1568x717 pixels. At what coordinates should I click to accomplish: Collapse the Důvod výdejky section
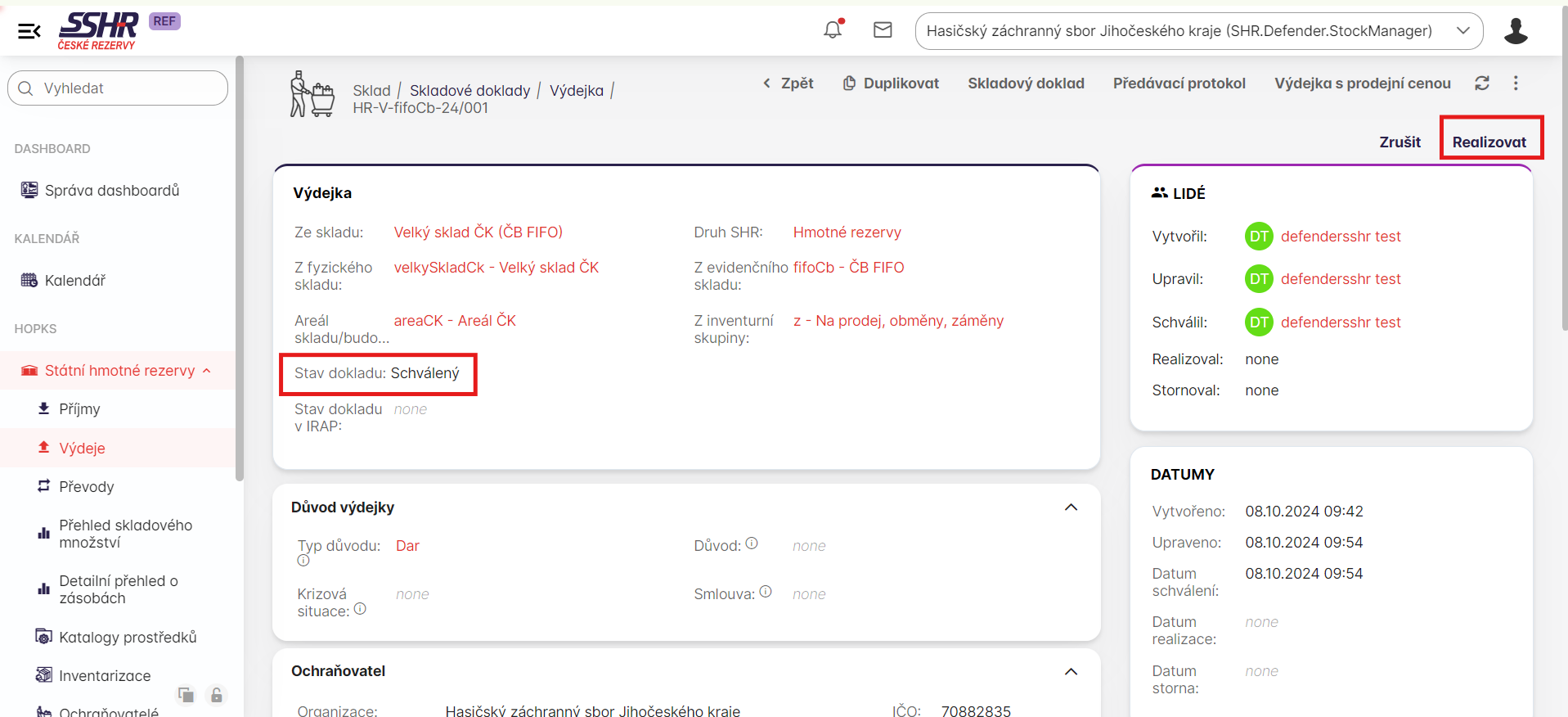(1071, 507)
